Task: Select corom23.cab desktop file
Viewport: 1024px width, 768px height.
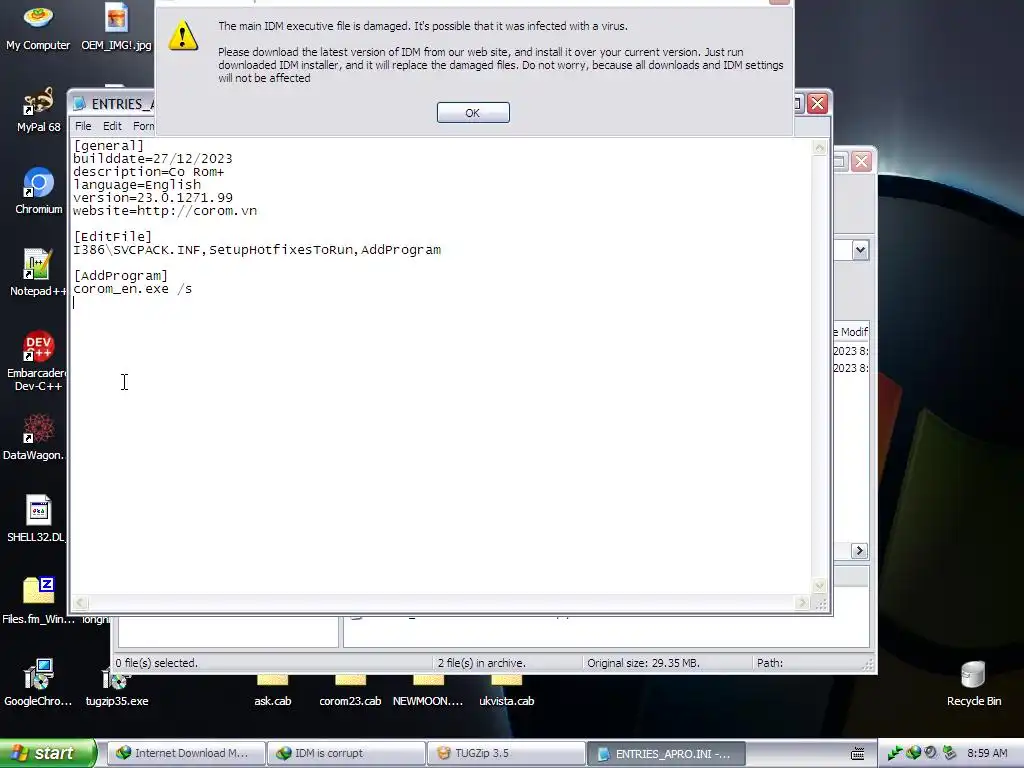Action: (x=350, y=692)
